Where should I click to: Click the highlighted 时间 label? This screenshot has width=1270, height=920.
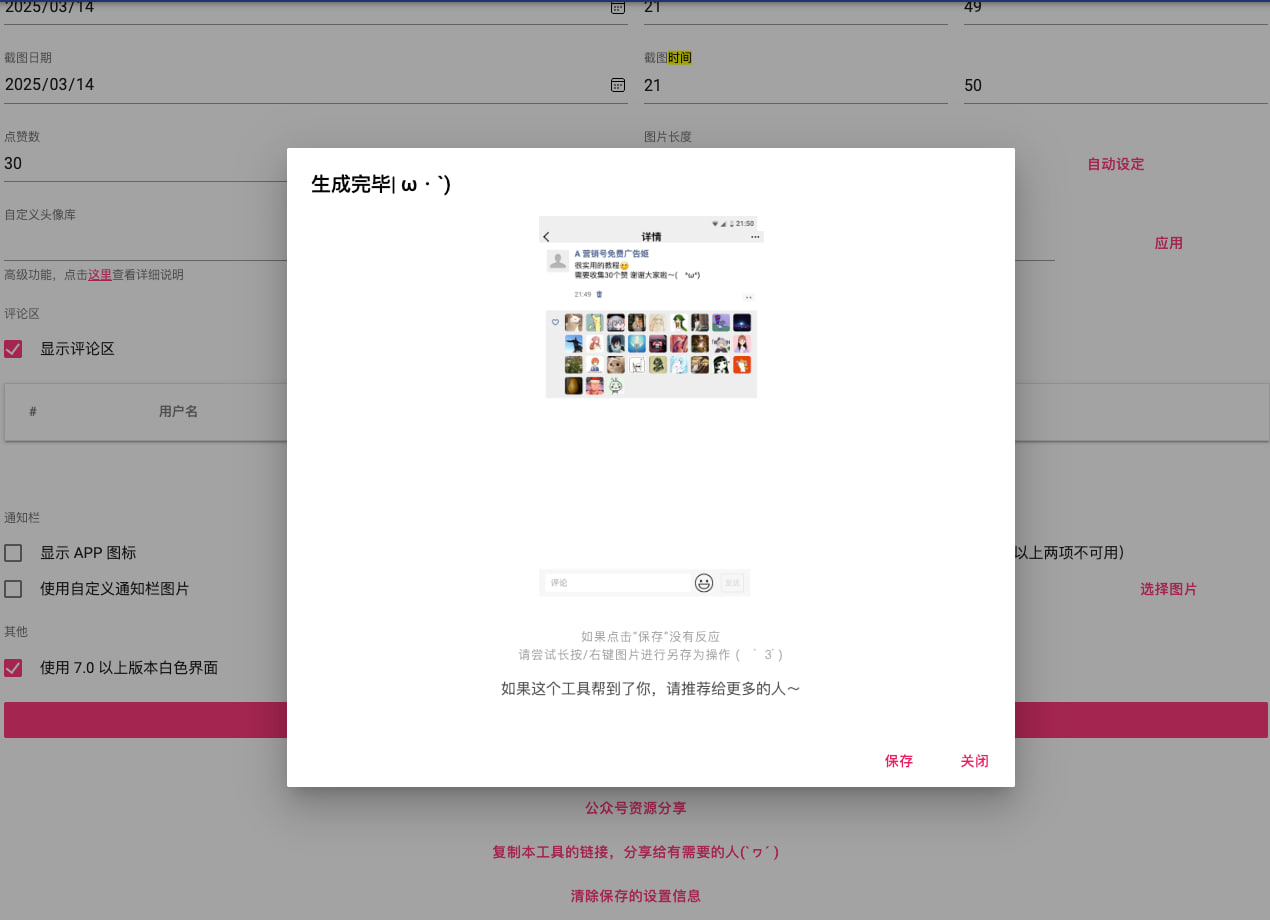click(680, 58)
